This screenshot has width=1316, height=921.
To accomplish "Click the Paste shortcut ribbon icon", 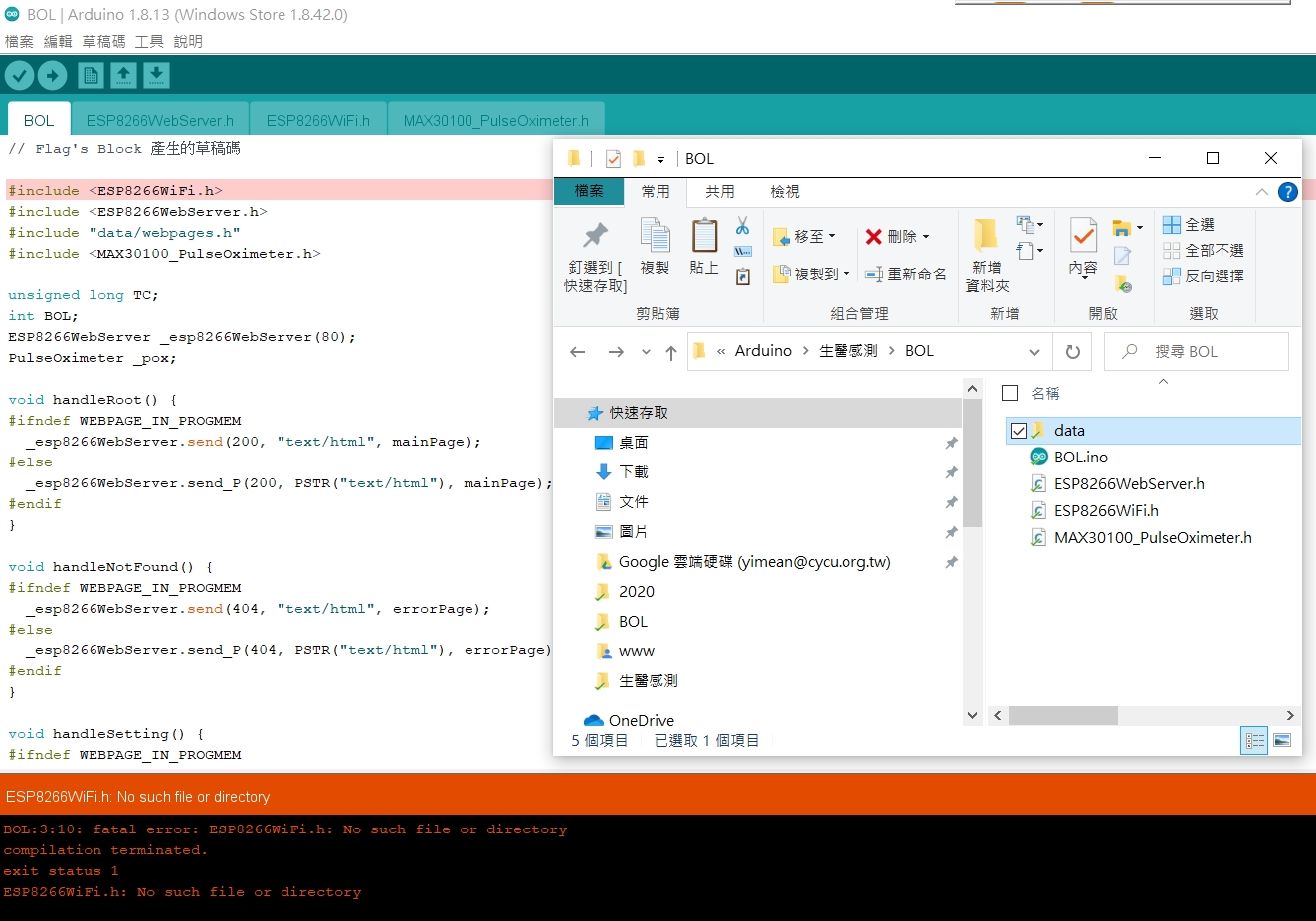I will (742, 277).
